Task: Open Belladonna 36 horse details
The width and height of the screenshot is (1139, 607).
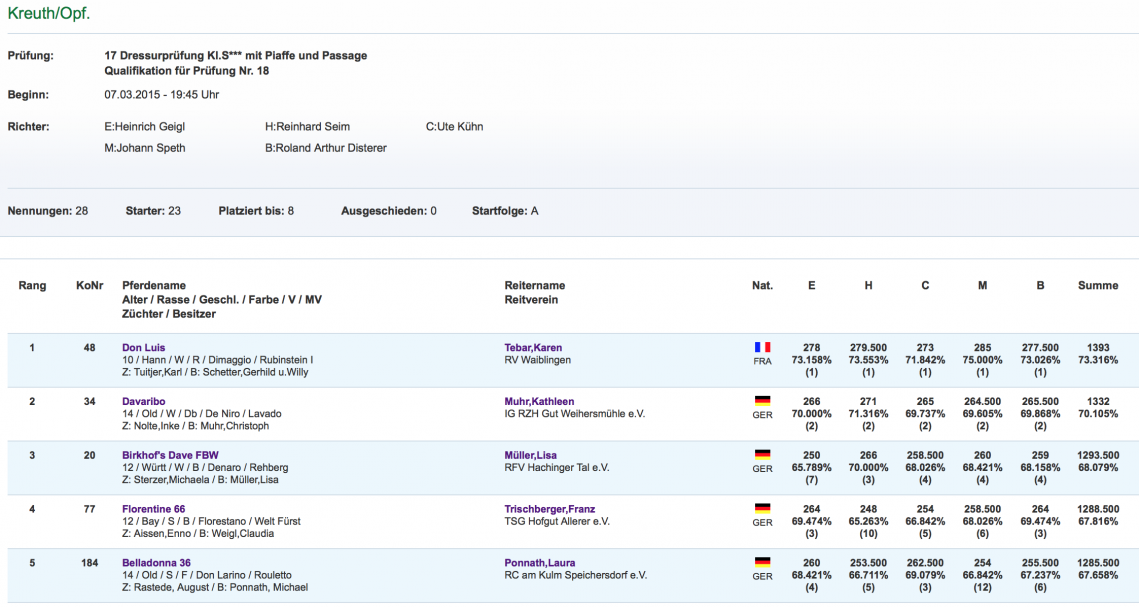Action: [156, 564]
